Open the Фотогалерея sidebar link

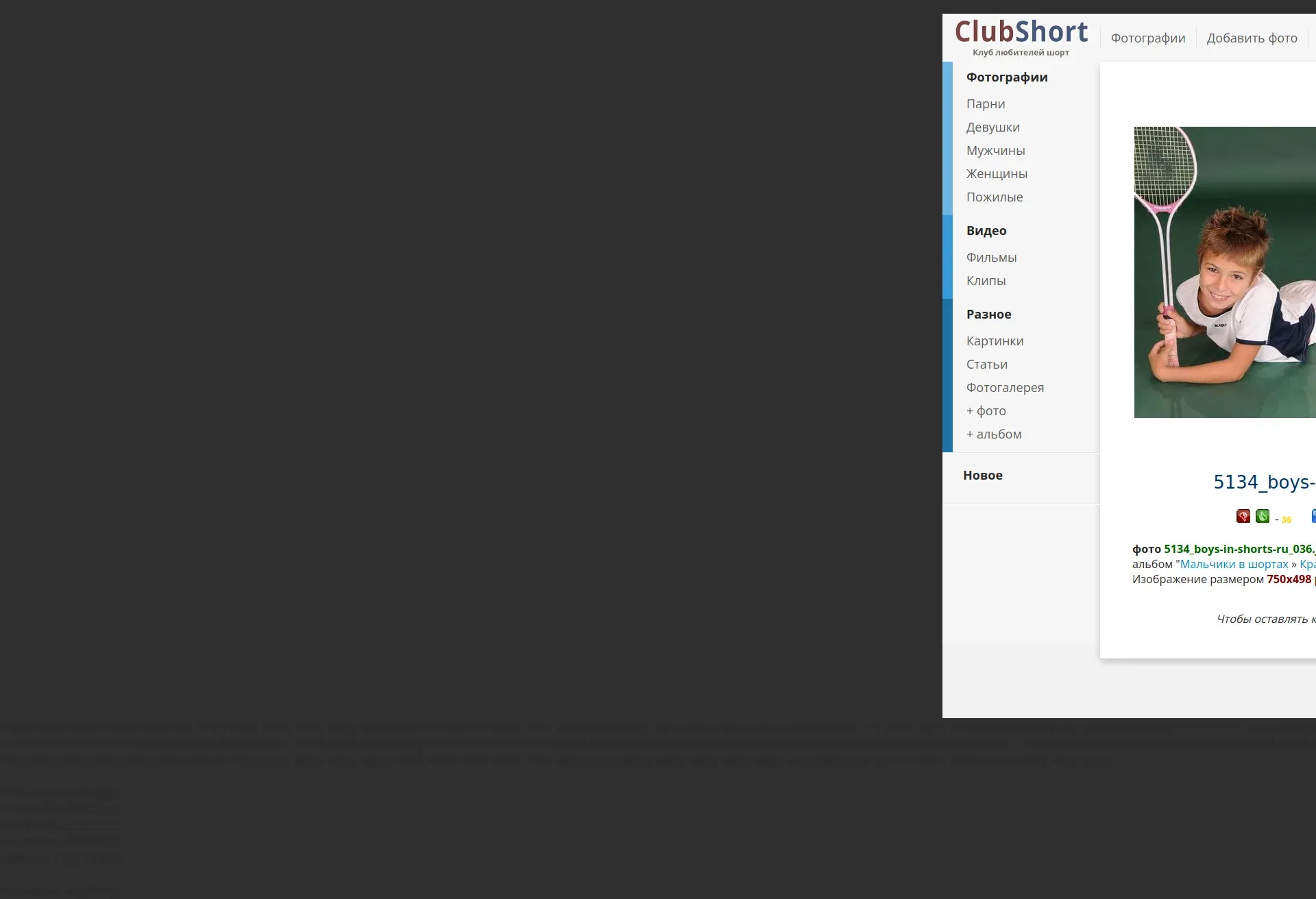click(x=1005, y=388)
